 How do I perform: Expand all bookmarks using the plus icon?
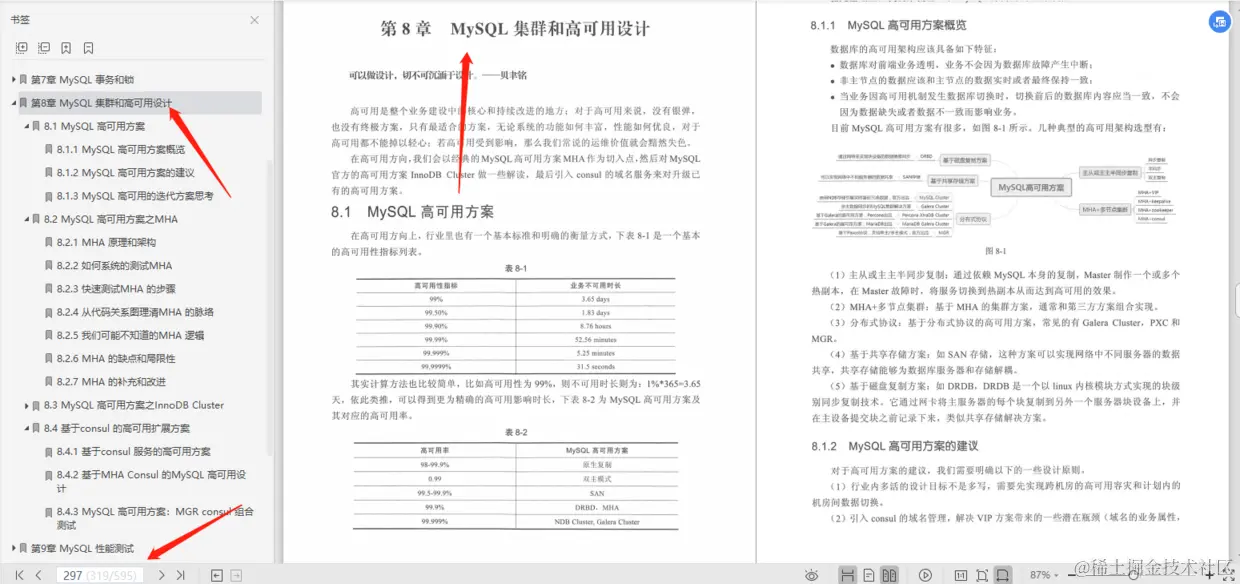[21, 48]
